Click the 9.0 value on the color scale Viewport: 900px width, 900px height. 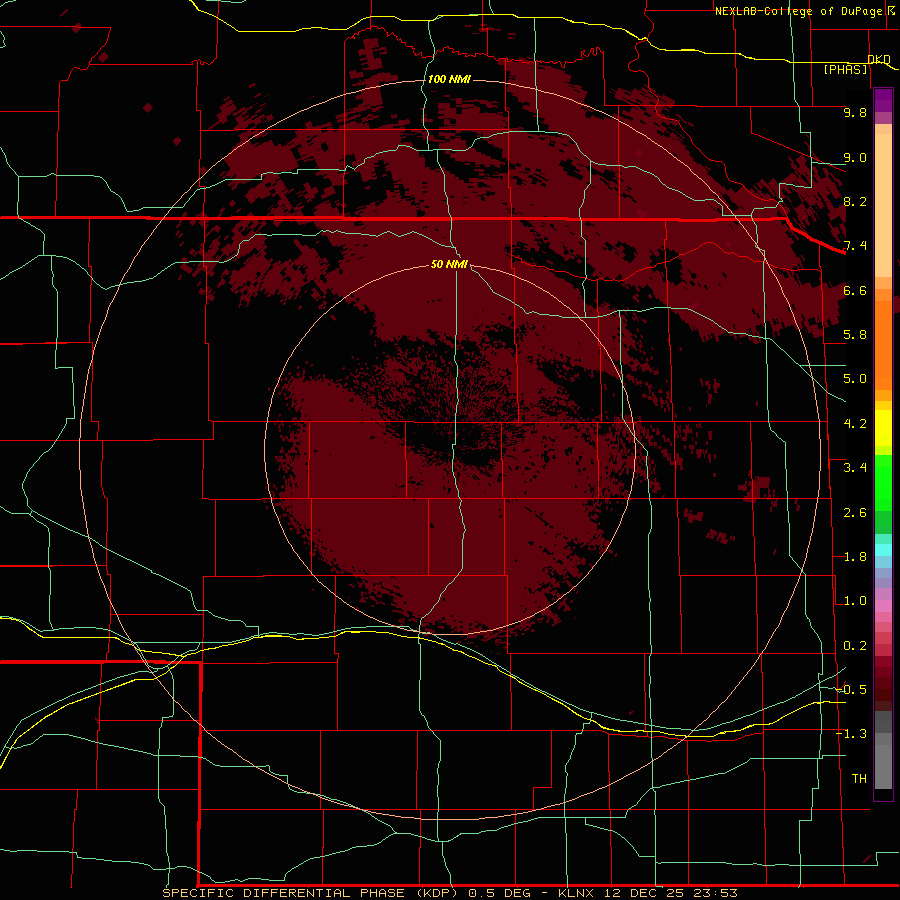coord(855,157)
